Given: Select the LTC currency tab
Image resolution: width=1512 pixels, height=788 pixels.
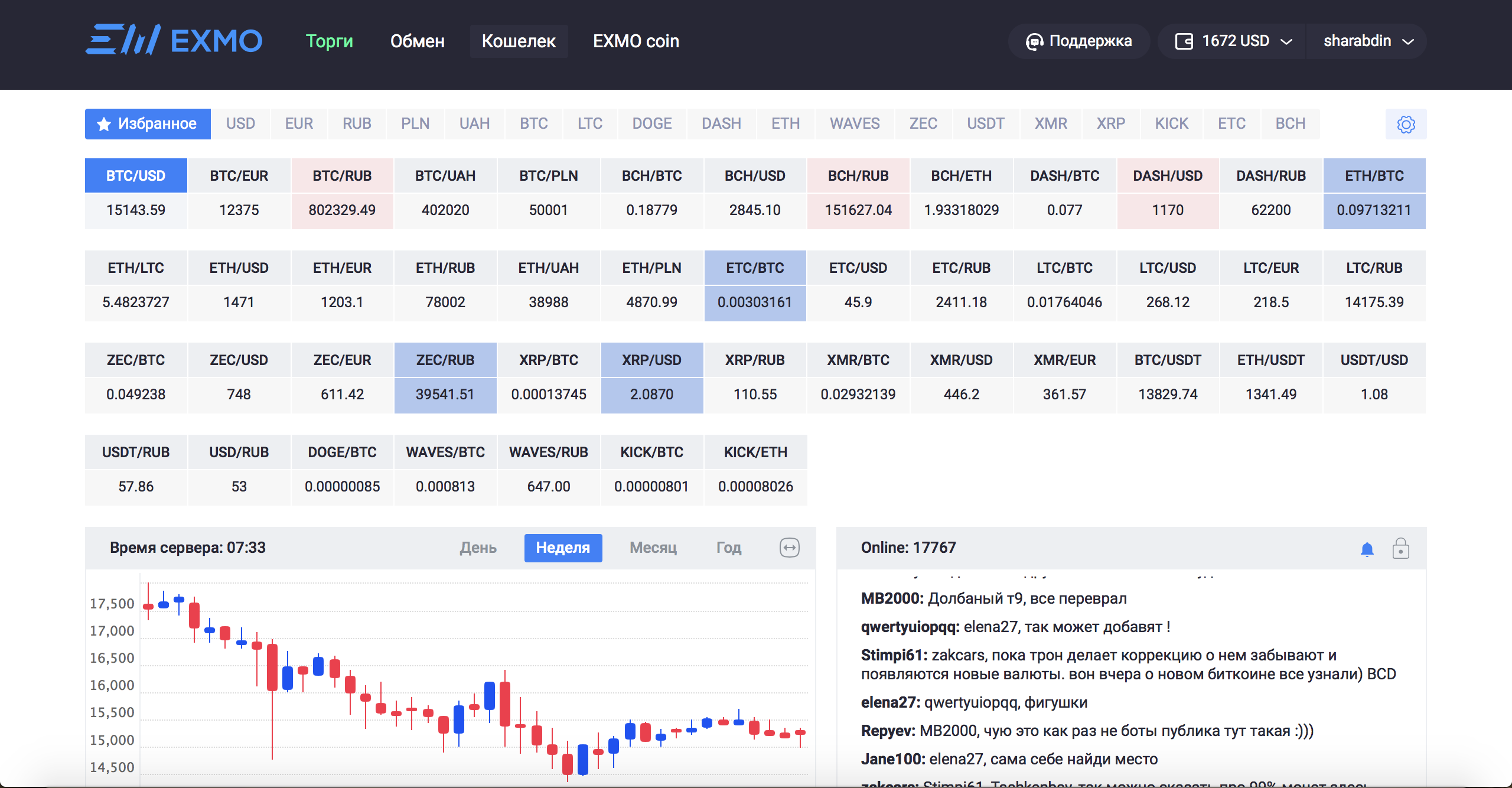Looking at the screenshot, I should click(x=590, y=124).
